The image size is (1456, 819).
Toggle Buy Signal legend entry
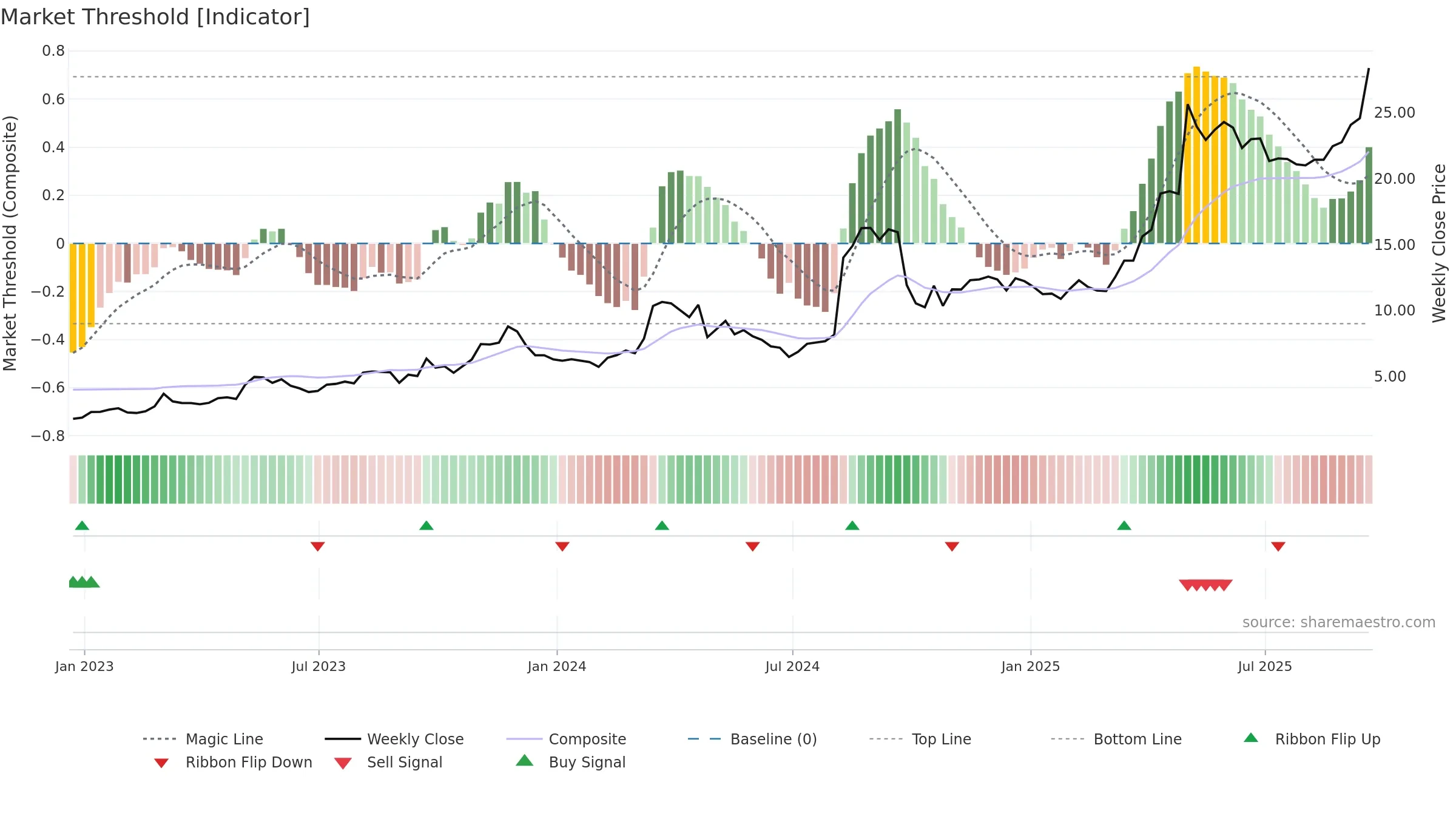click(x=570, y=762)
